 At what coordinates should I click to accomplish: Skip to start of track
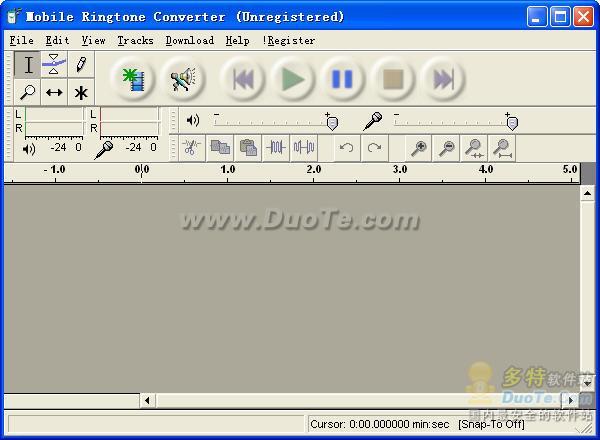(243, 79)
